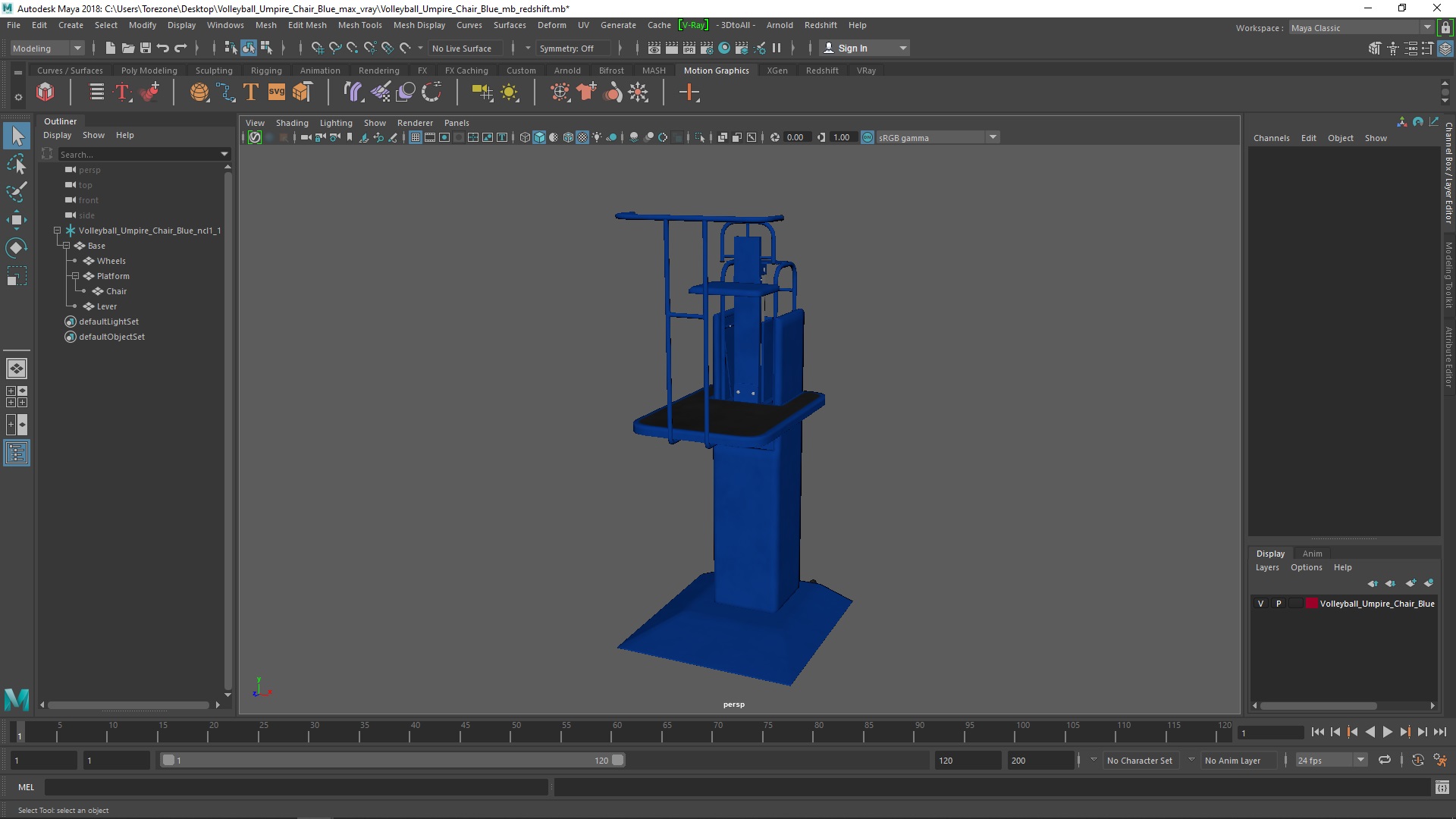1456x819 pixels.
Task: Activate the Rotate tool
Action: point(17,248)
